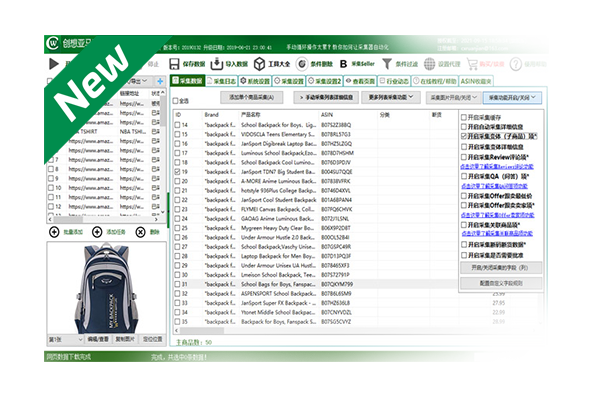Click the bold B Seller icon
This screenshot has width=600, height=400.
(343, 64)
